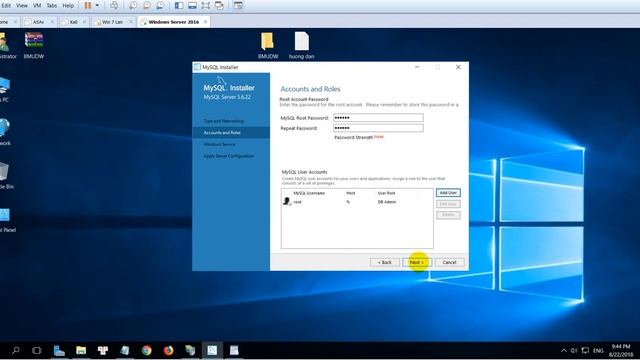
Task: Open the Snapshot Manager toolbar icon
Action: 160,5
